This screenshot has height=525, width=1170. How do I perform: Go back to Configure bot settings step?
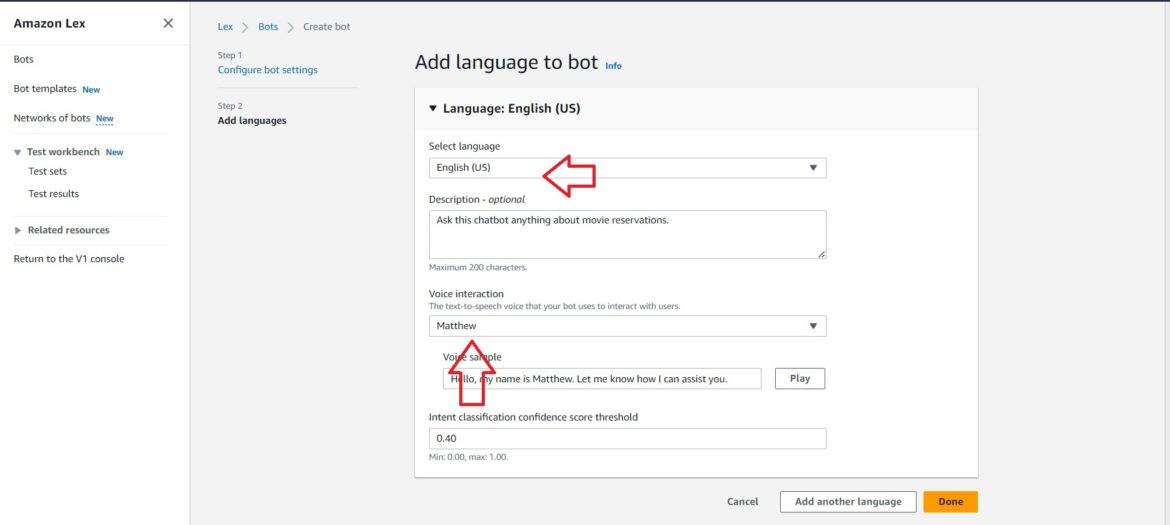tap(267, 70)
